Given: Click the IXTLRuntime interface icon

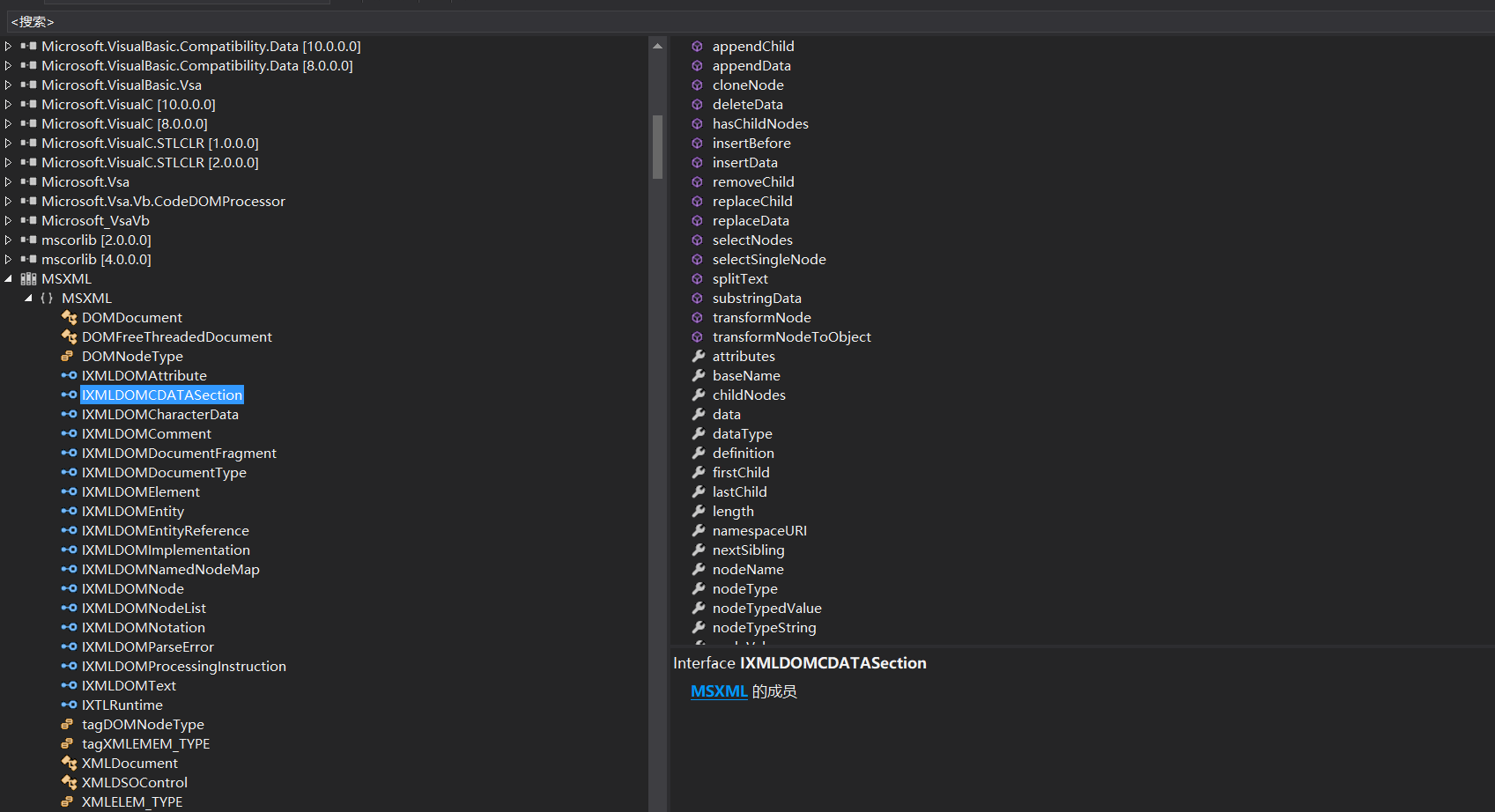Looking at the screenshot, I should (69, 705).
